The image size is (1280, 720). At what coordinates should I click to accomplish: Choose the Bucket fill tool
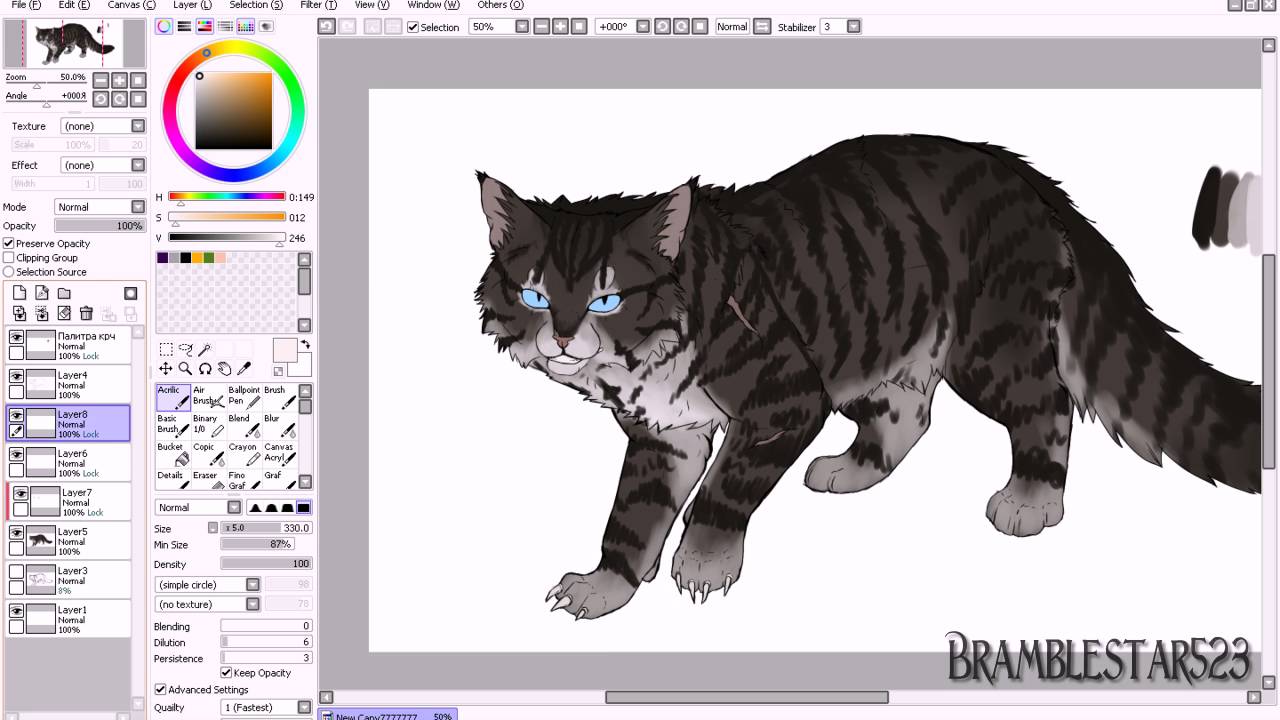[x=173, y=454]
